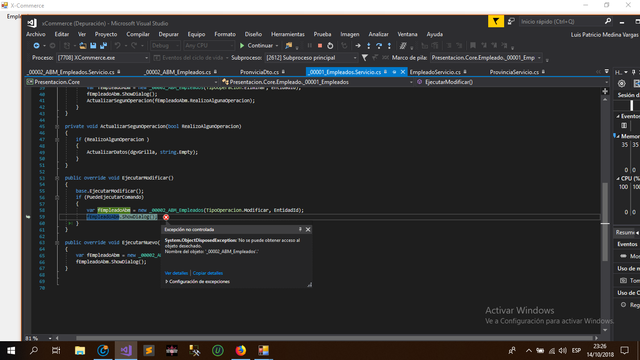Open the EjecutarModificar() member dropdown
Viewport: 640px width, 360px height.
click(512, 82)
